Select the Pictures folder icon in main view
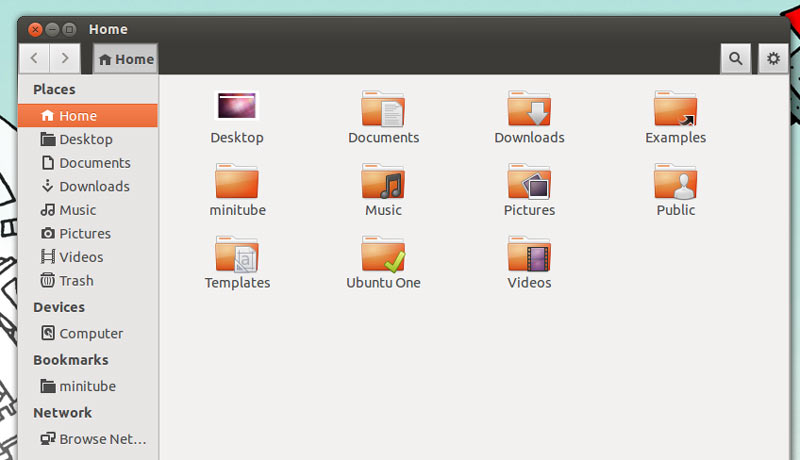 coord(529,183)
